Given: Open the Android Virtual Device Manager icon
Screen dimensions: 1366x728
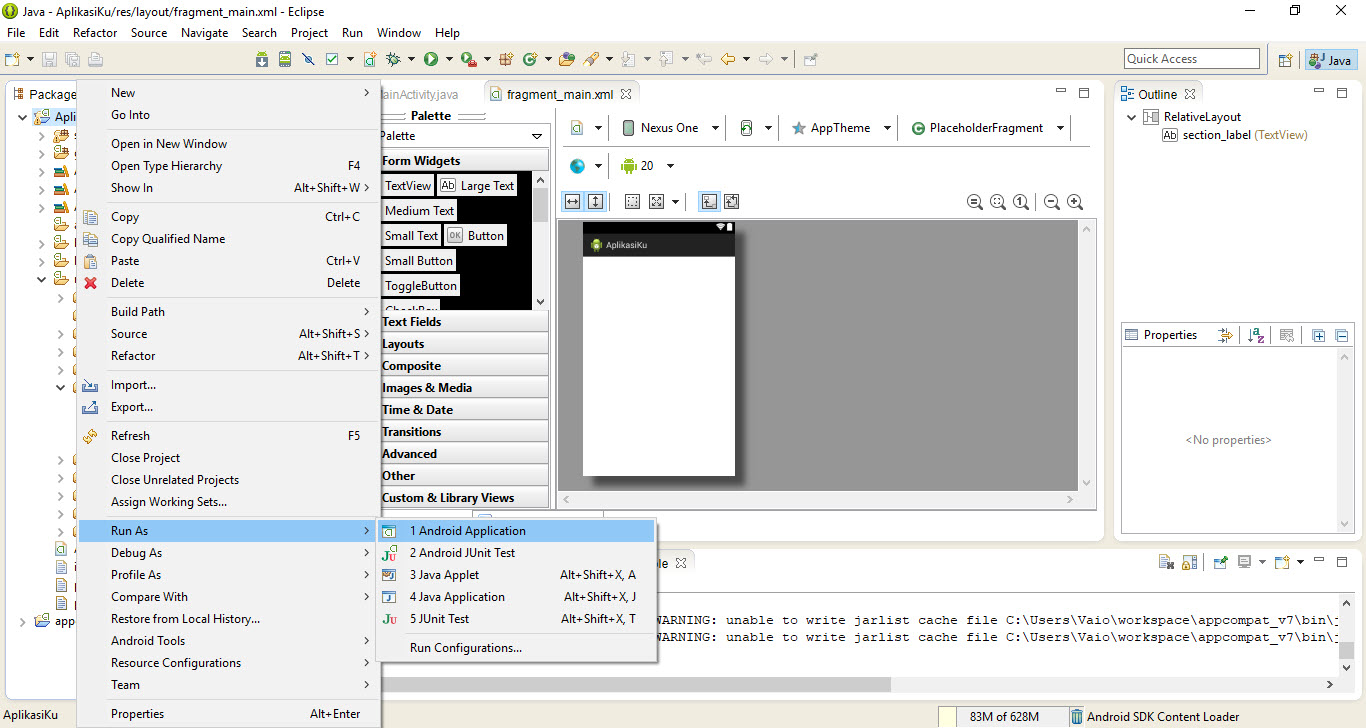Looking at the screenshot, I should [285, 60].
